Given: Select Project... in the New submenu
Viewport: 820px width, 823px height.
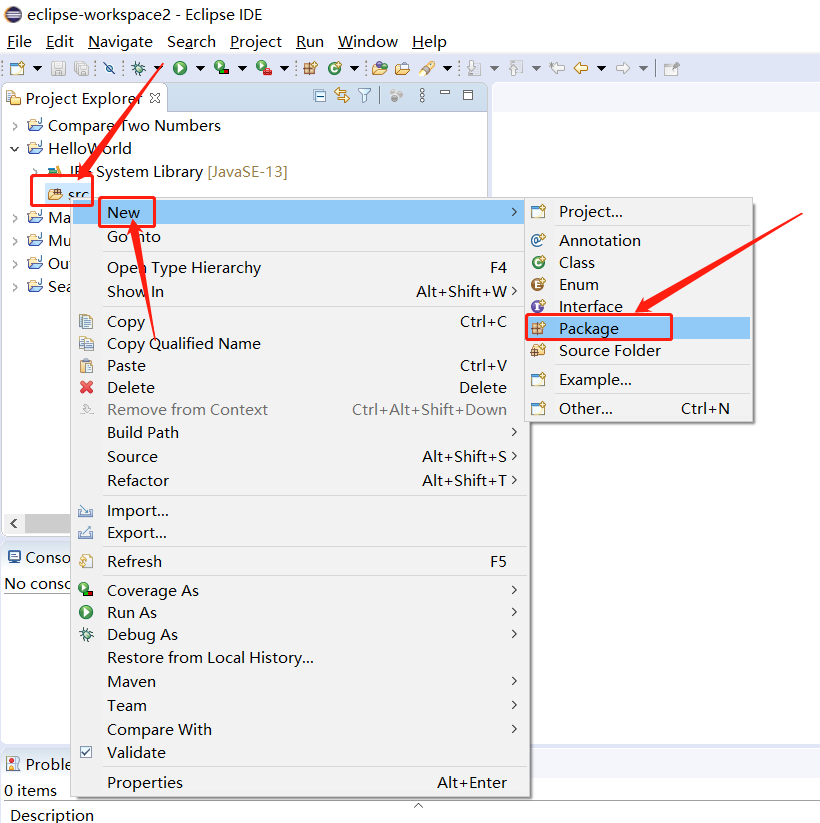Looking at the screenshot, I should pyautogui.click(x=638, y=212).
